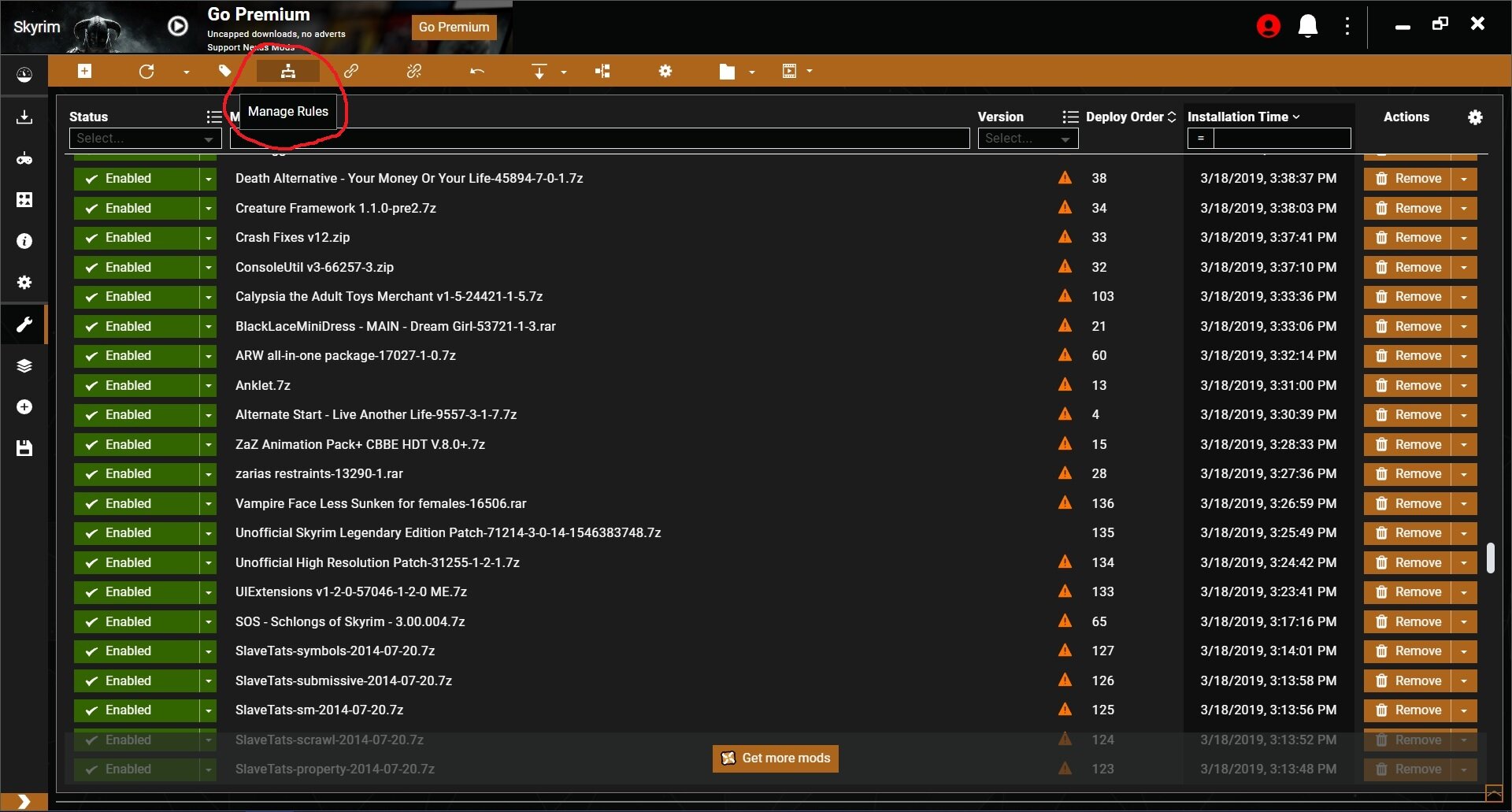Open dropdown next to import arrow icon
The height and width of the screenshot is (812, 1512).
[x=564, y=72]
